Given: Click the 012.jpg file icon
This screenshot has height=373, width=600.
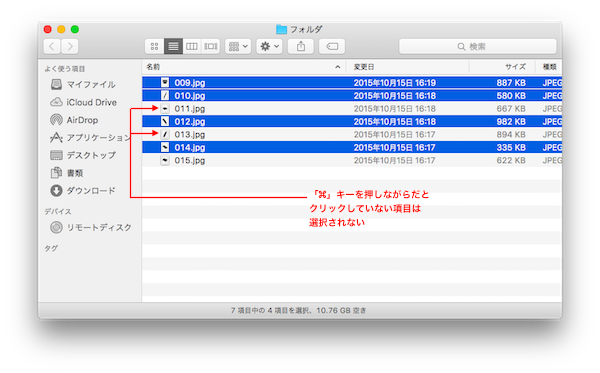Looking at the screenshot, I should pos(165,122).
